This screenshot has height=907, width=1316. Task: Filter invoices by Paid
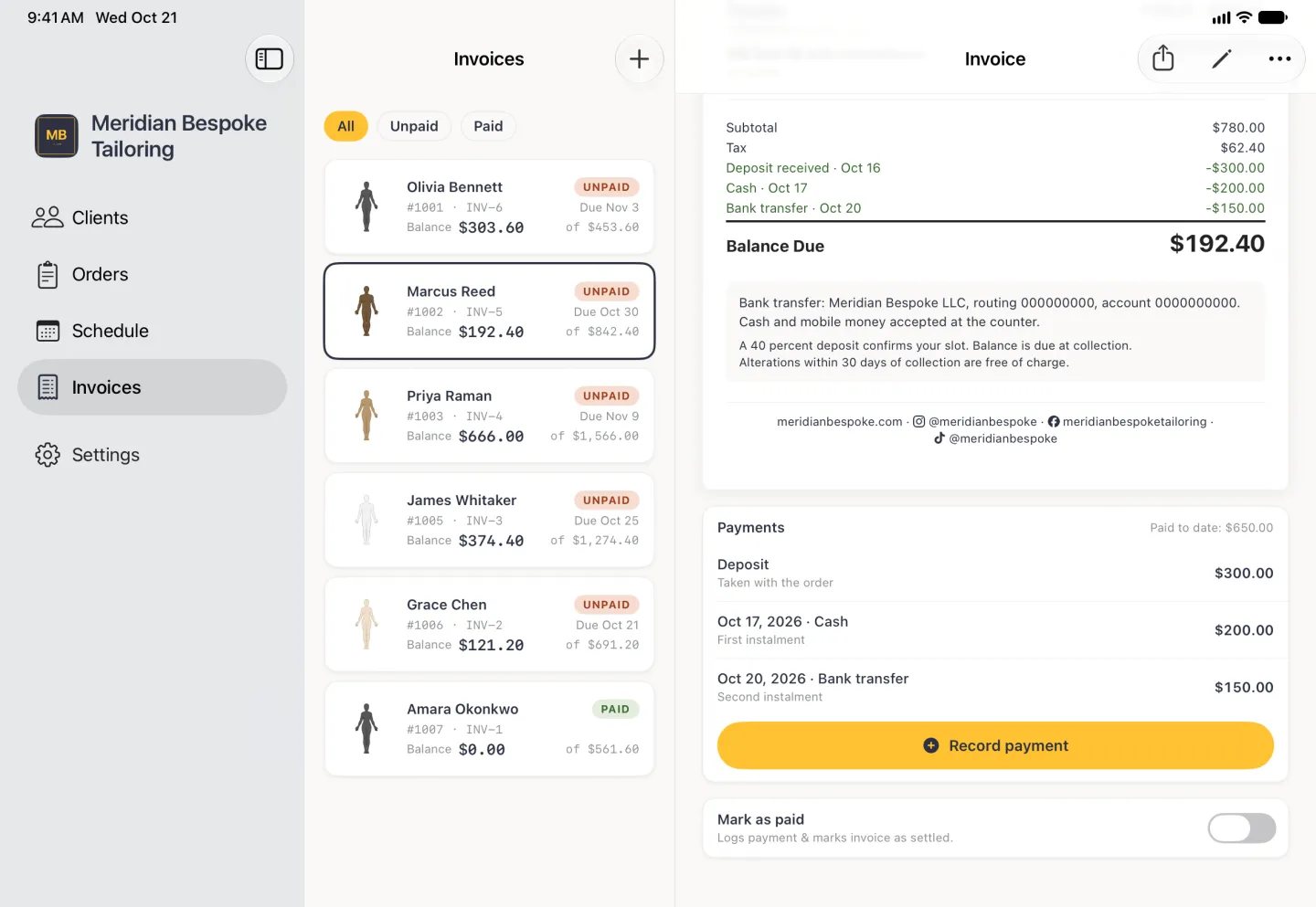(x=488, y=126)
